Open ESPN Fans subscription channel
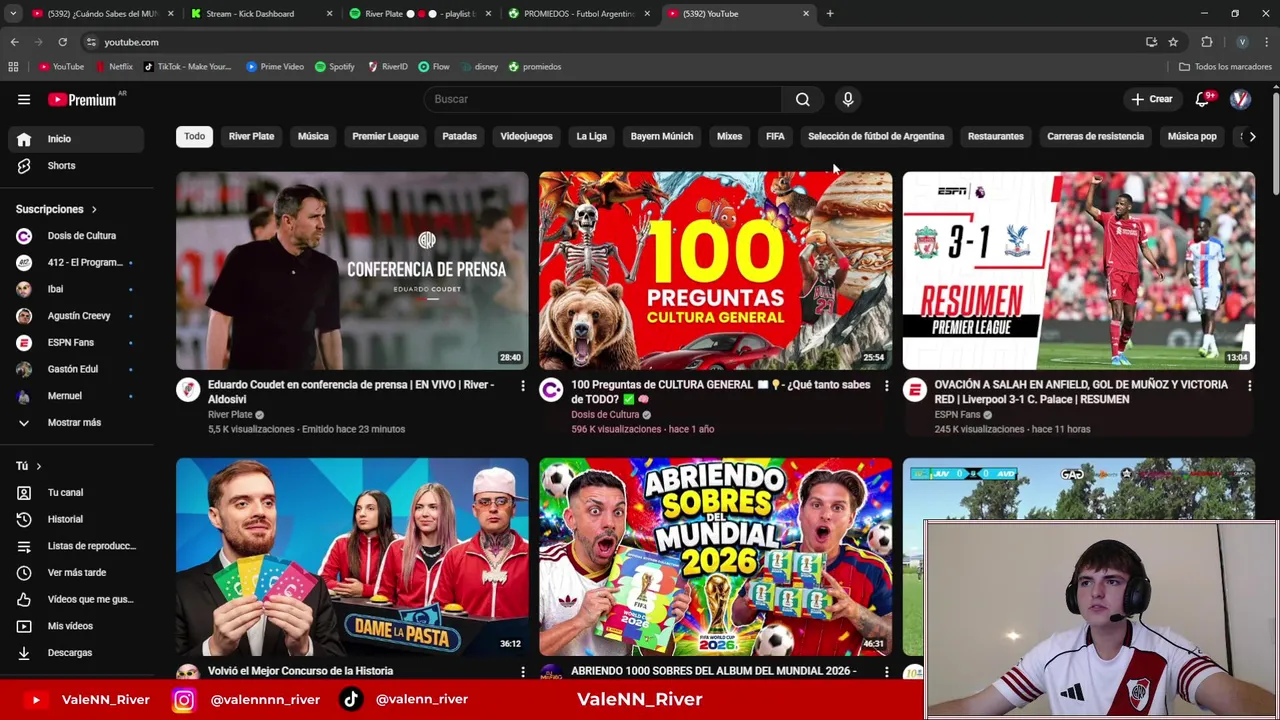Viewport: 1280px width, 720px height. tap(76, 342)
